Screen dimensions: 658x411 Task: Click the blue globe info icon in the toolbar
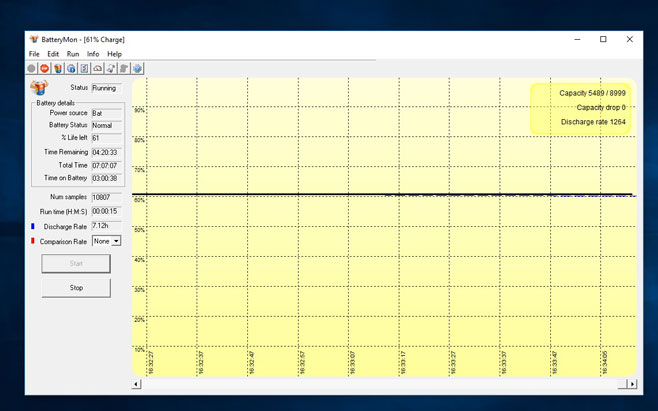[71, 69]
